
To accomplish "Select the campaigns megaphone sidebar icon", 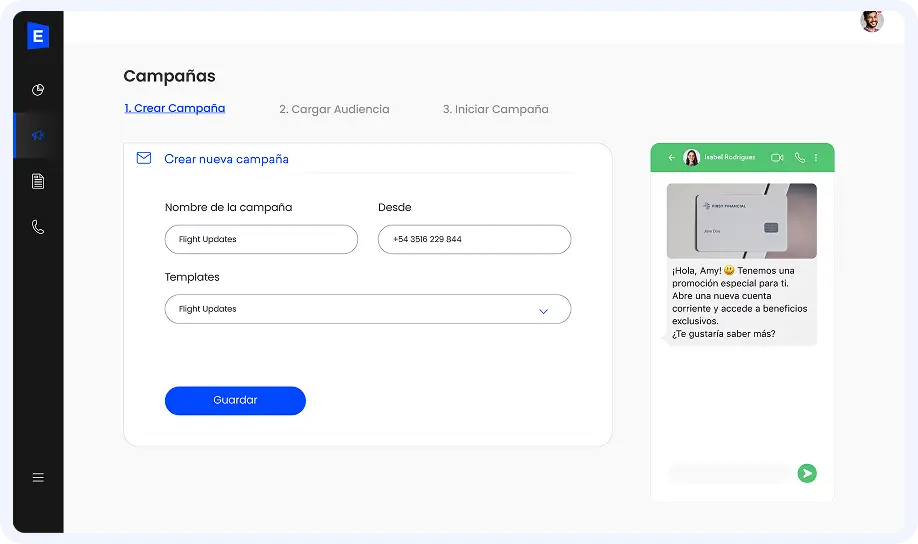I will tap(38, 136).
